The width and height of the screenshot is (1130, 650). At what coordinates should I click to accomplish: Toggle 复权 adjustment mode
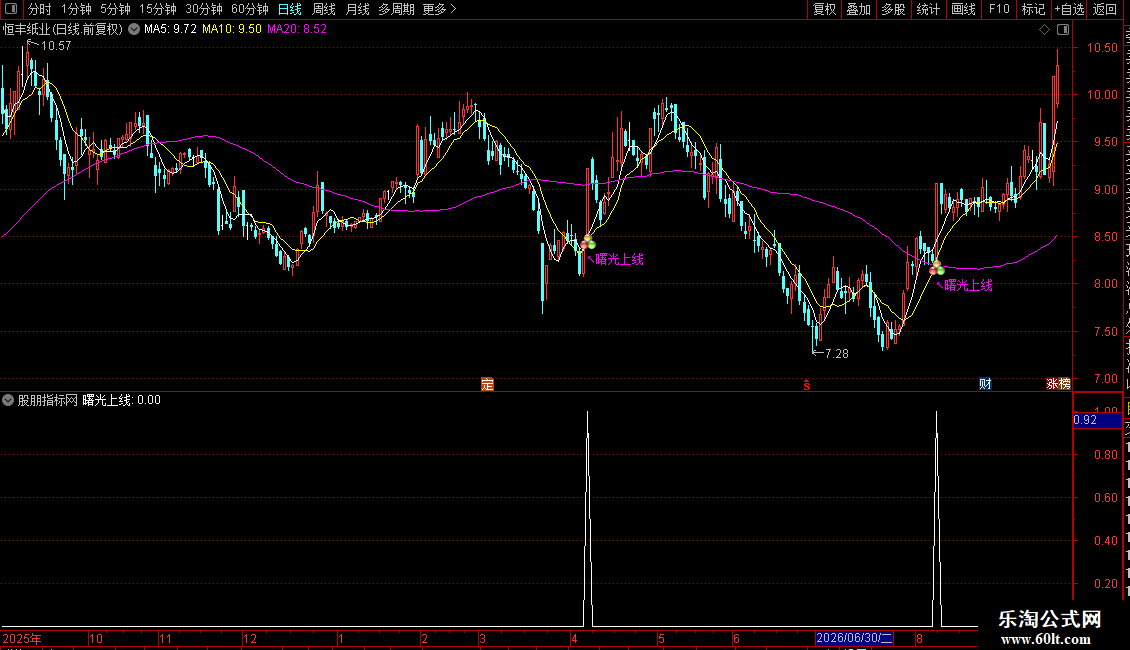click(x=824, y=9)
